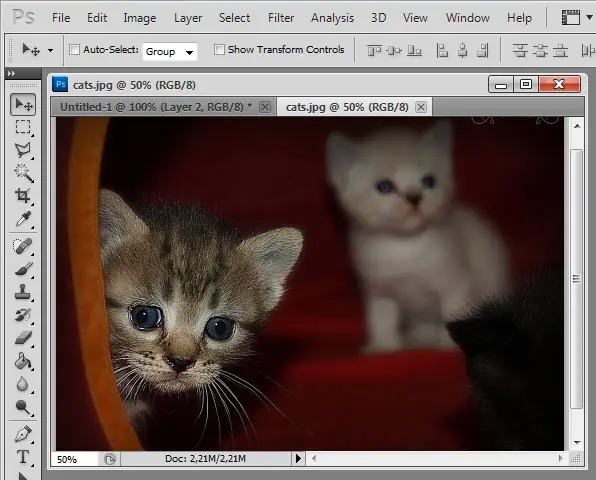Enable Show Transform Controls checkbox
The width and height of the screenshot is (596, 480).
click(x=219, y=49)
